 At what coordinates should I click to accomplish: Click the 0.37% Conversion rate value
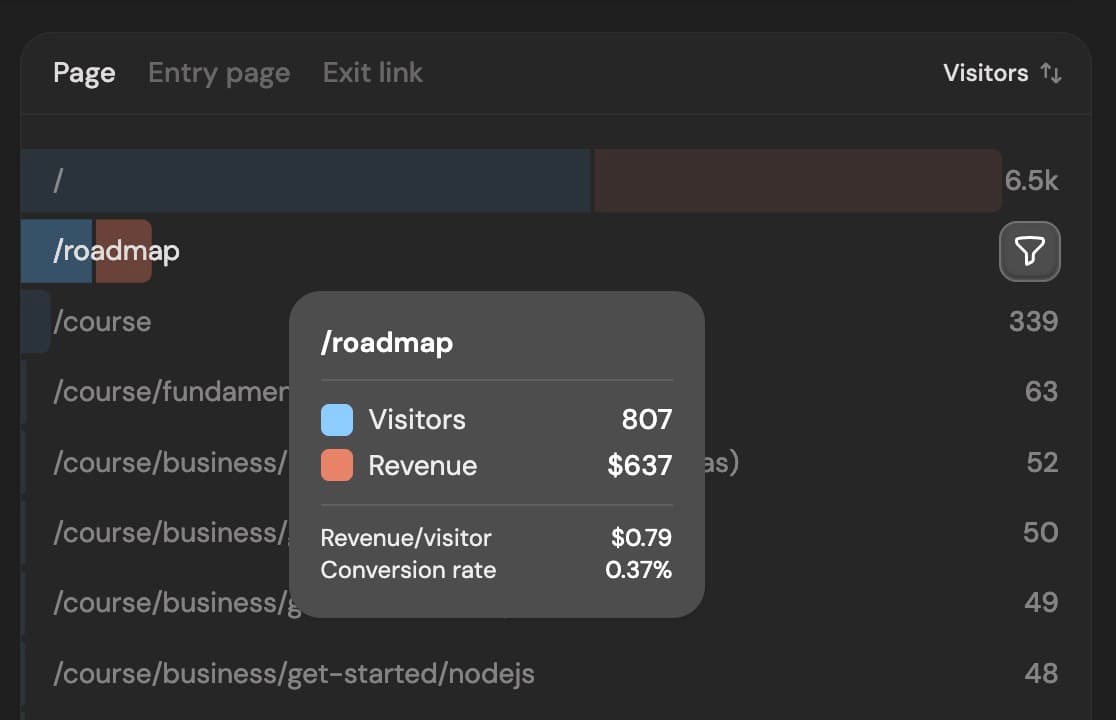click(x=638, y=570)
